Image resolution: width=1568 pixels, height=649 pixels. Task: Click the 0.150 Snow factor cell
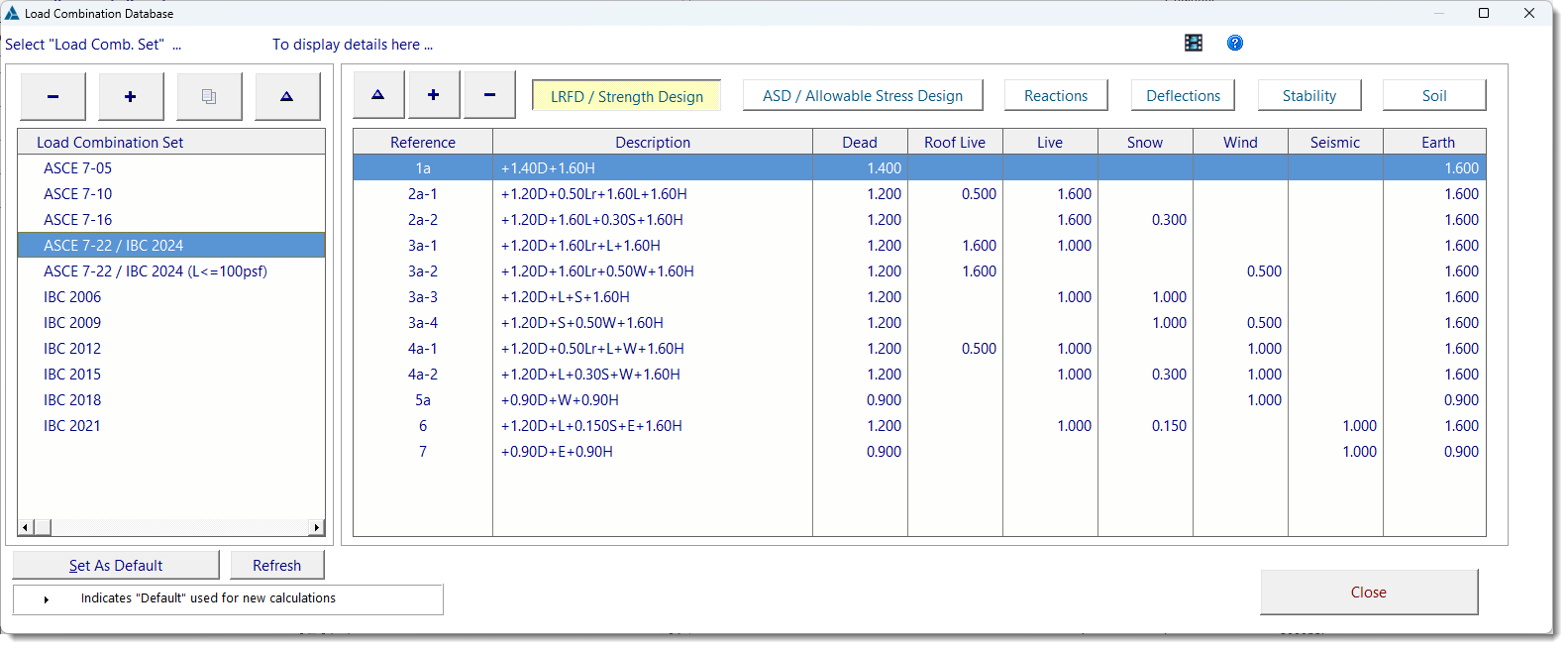coord(1145,426)
